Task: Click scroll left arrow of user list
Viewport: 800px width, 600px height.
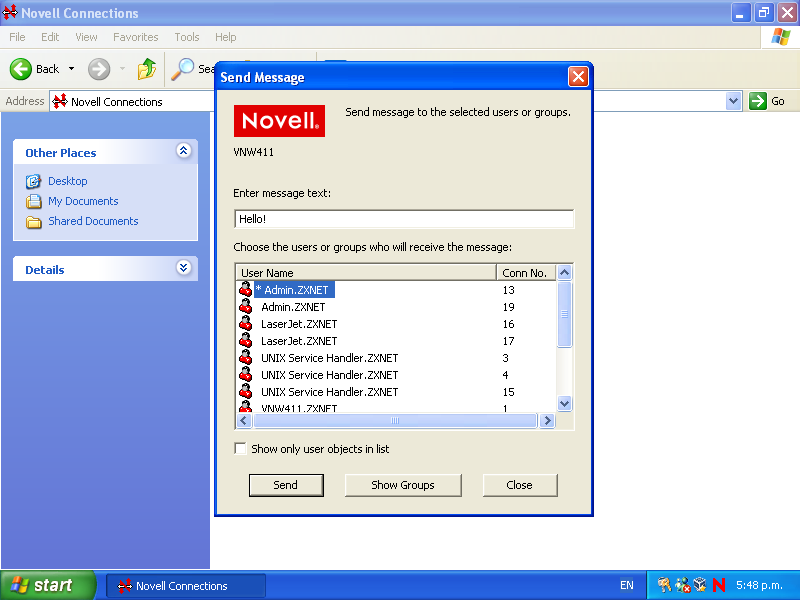Action: pos(243,420)
